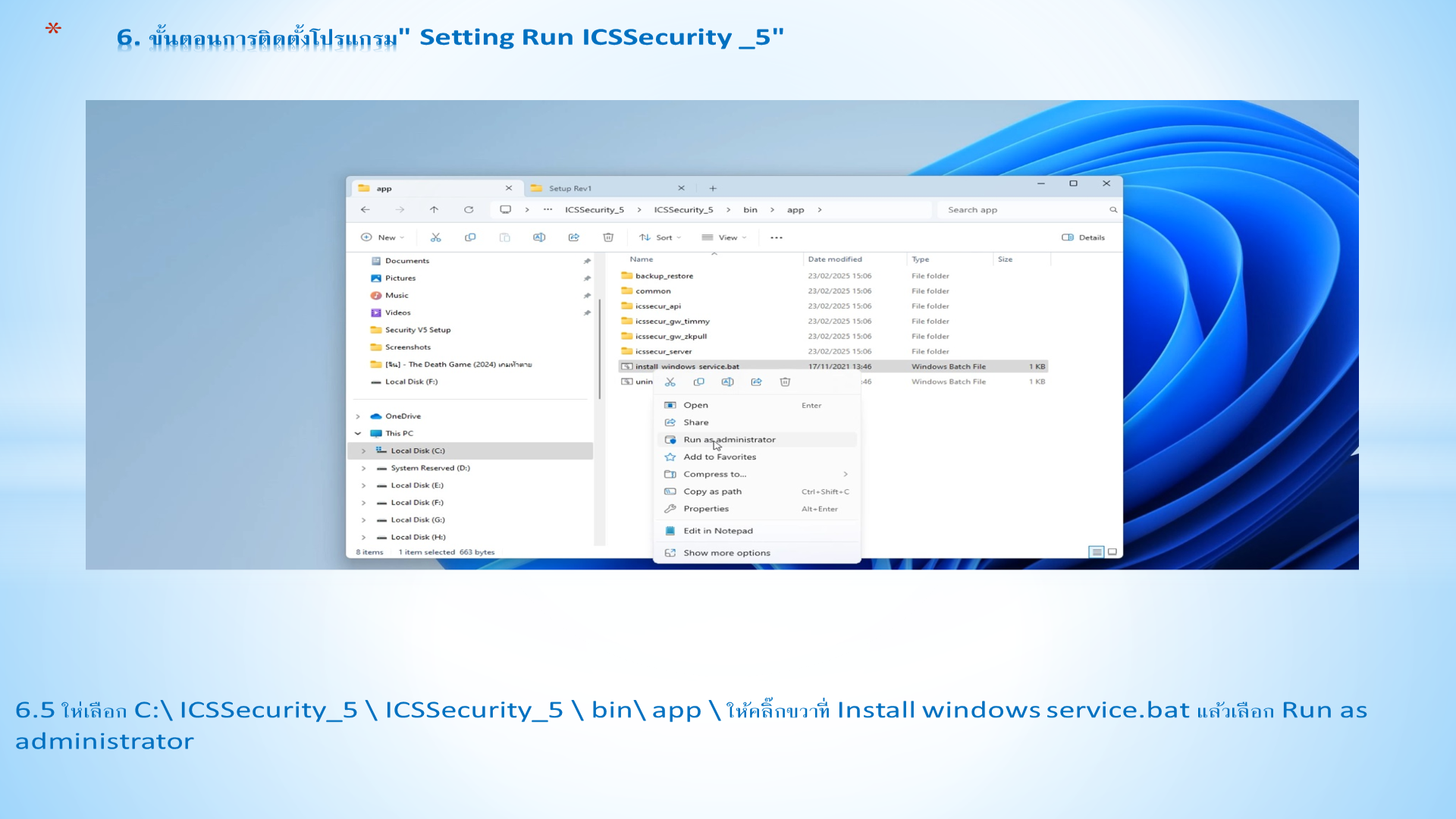Close the Setup Rev1 tab
This screenshot has width=1456, height=819.
point(681,188)
